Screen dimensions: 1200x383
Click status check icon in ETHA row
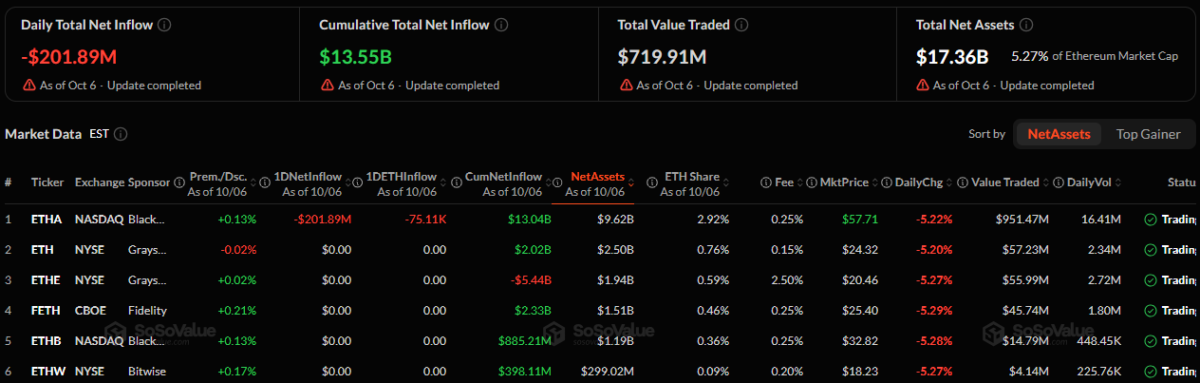coord(1150,219)
